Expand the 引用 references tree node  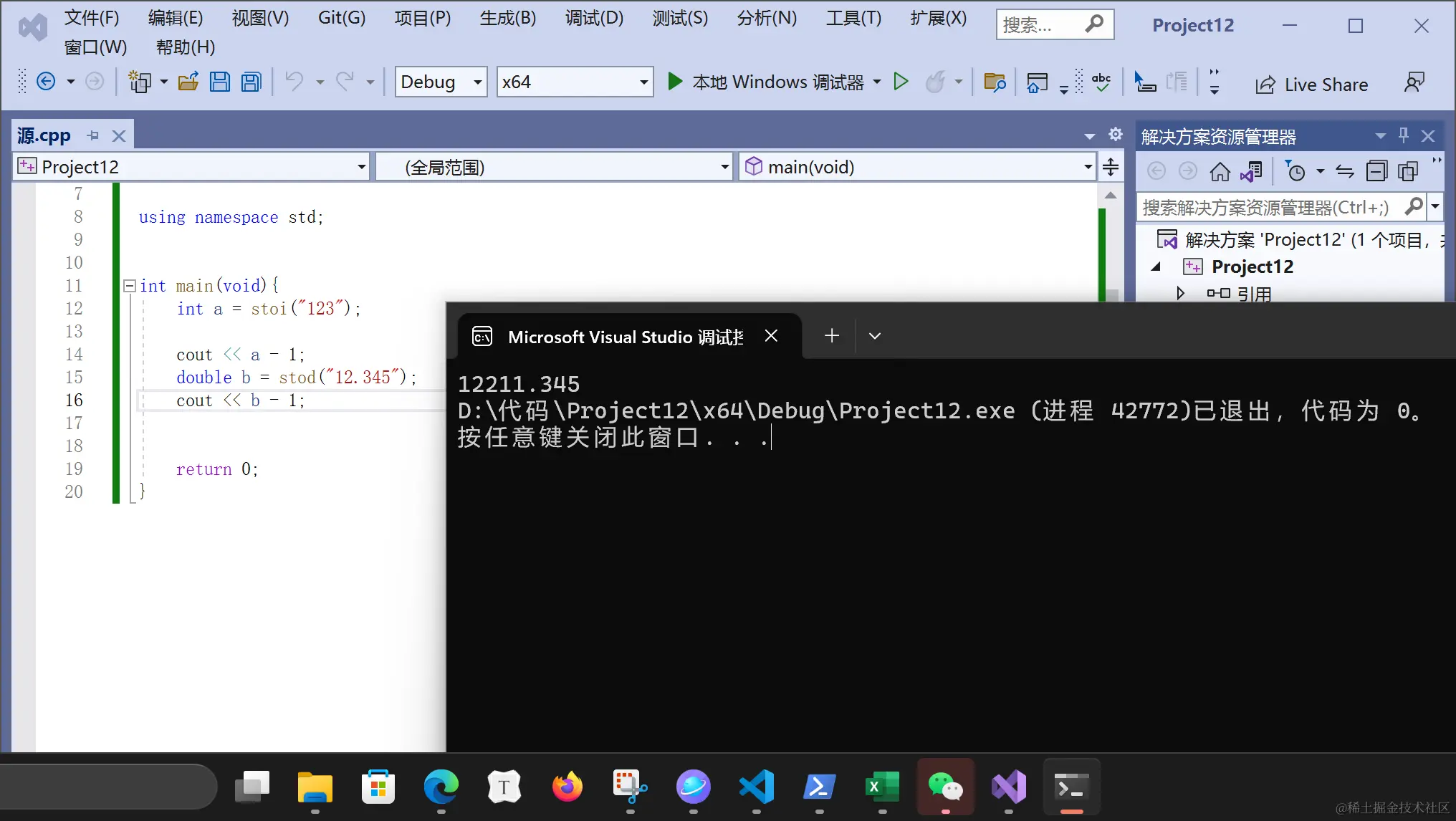click(x=1179, y=293)
